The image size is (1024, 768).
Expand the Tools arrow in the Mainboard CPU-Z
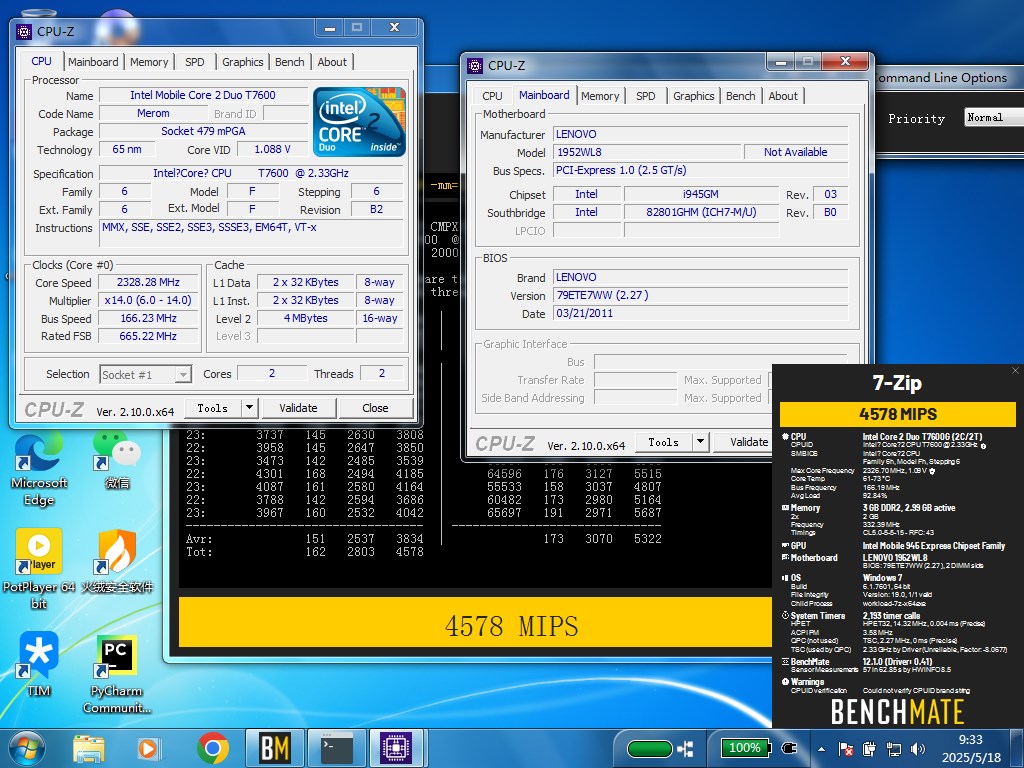click(x=700, y=442)
